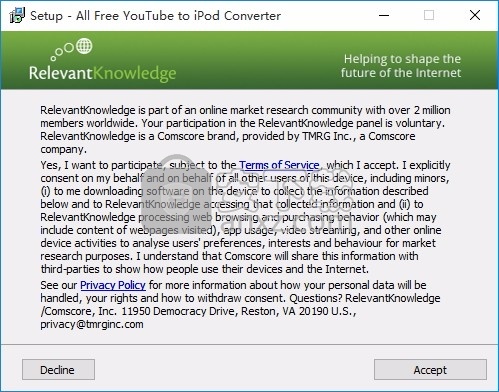
Task: Click the Decline button
Action: coord(58,369)
